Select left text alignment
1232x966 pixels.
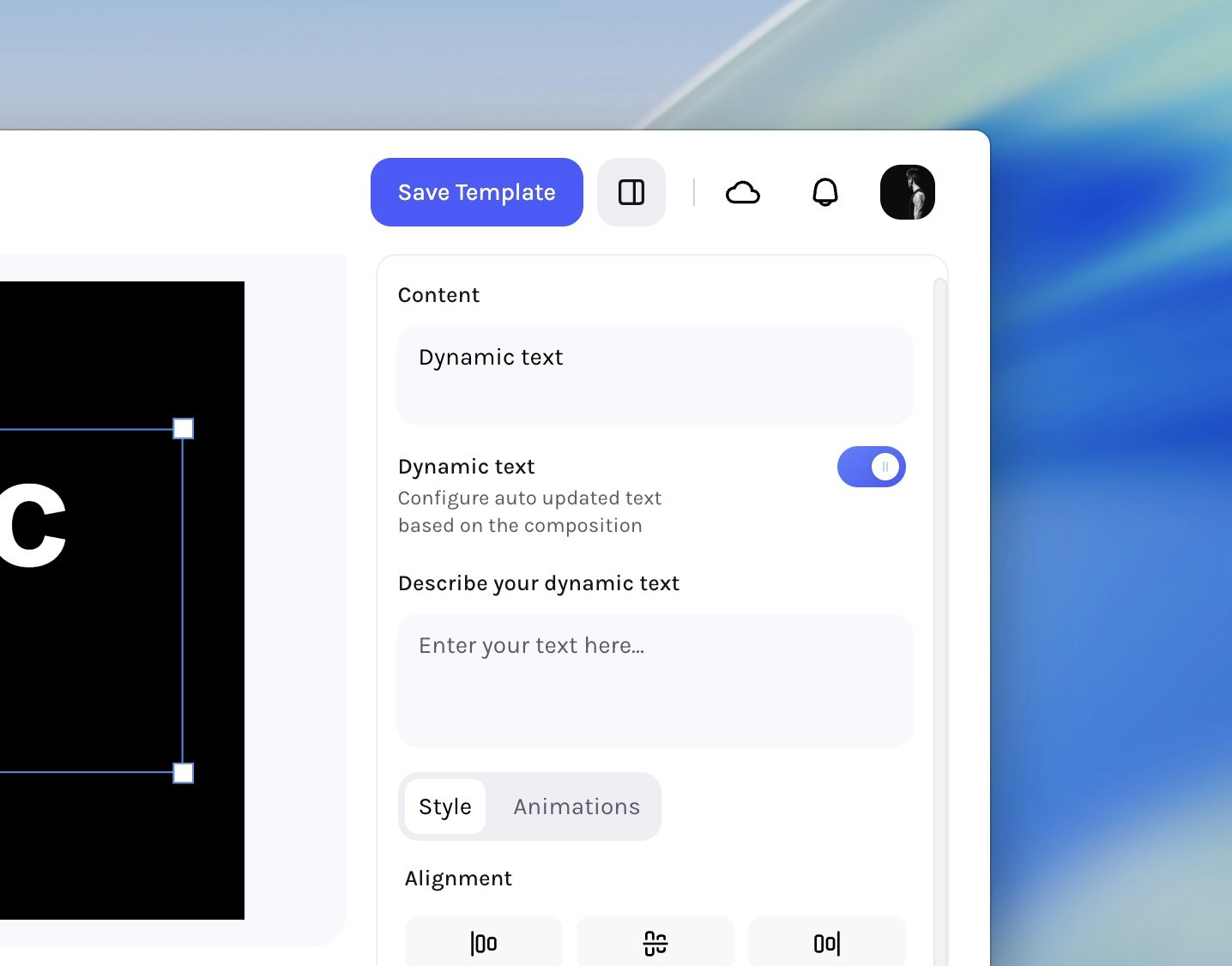click(483, 943)
